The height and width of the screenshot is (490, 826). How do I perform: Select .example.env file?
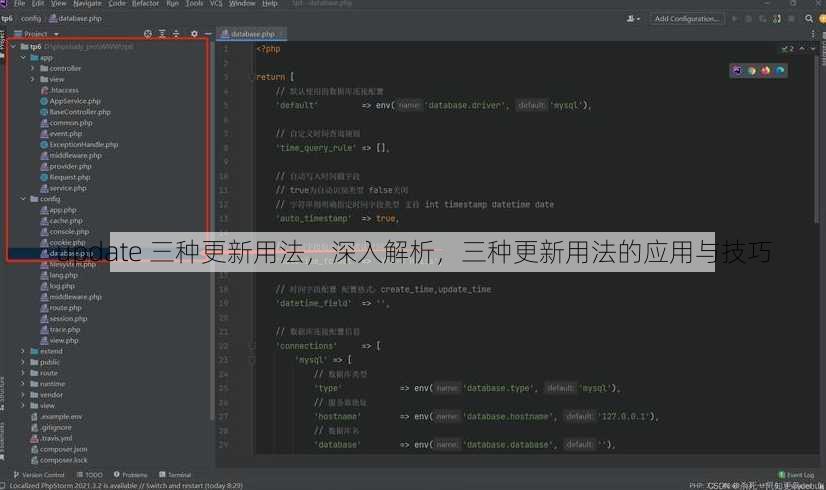tap(56, 416)
